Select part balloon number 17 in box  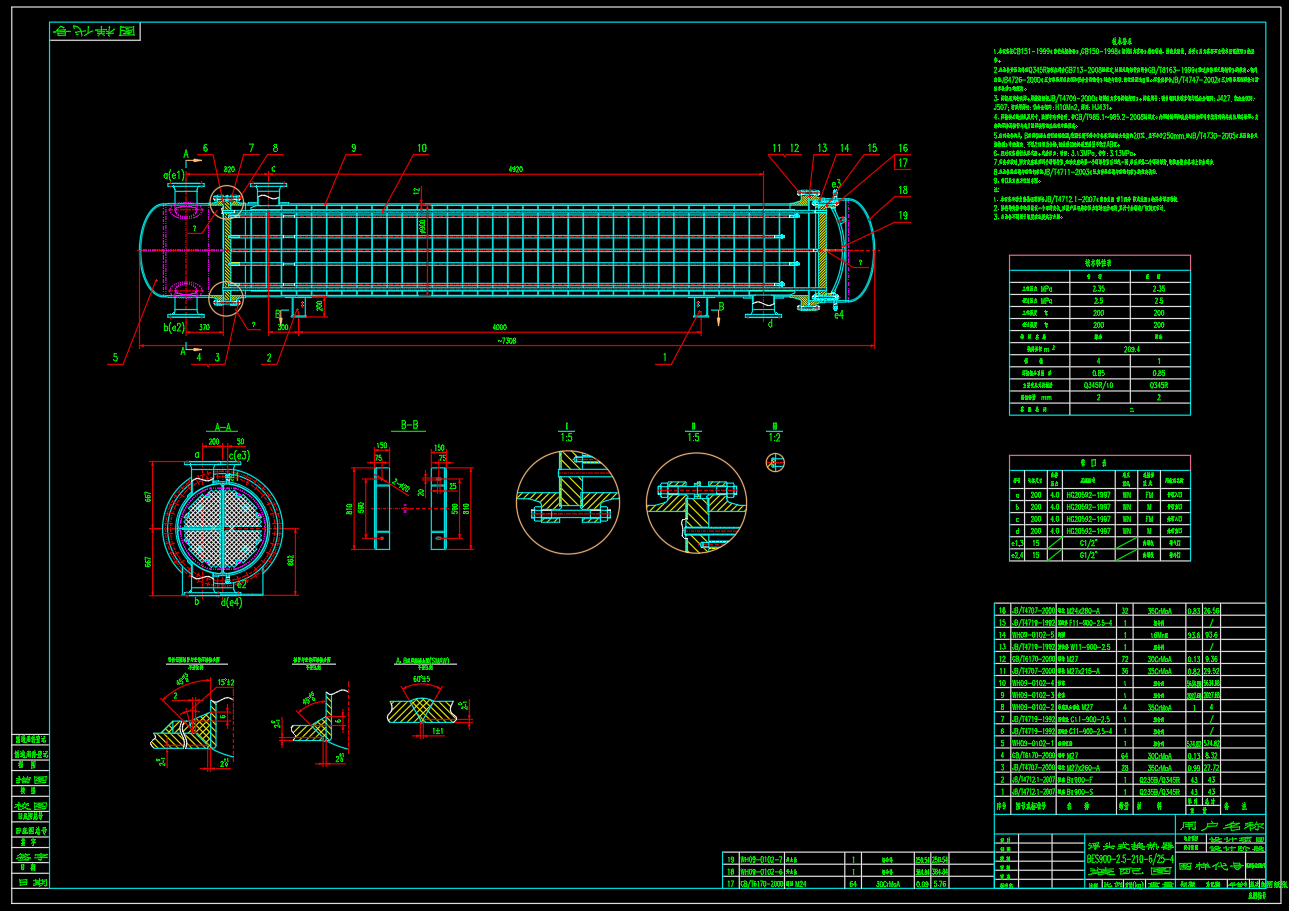coord(902,163)
